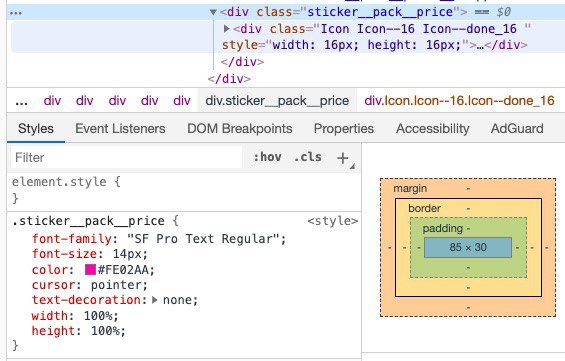Show hidden breadcrumbs via the ellipsis

point(22,102)
